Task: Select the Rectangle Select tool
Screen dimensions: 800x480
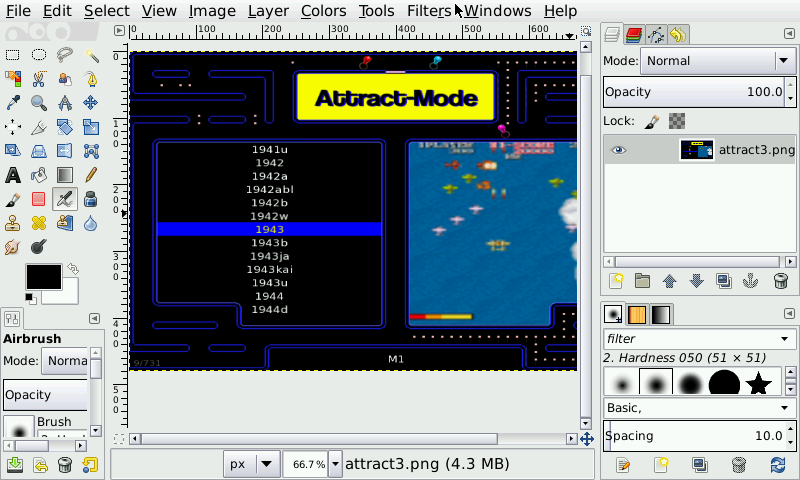Action: point(13,55)
